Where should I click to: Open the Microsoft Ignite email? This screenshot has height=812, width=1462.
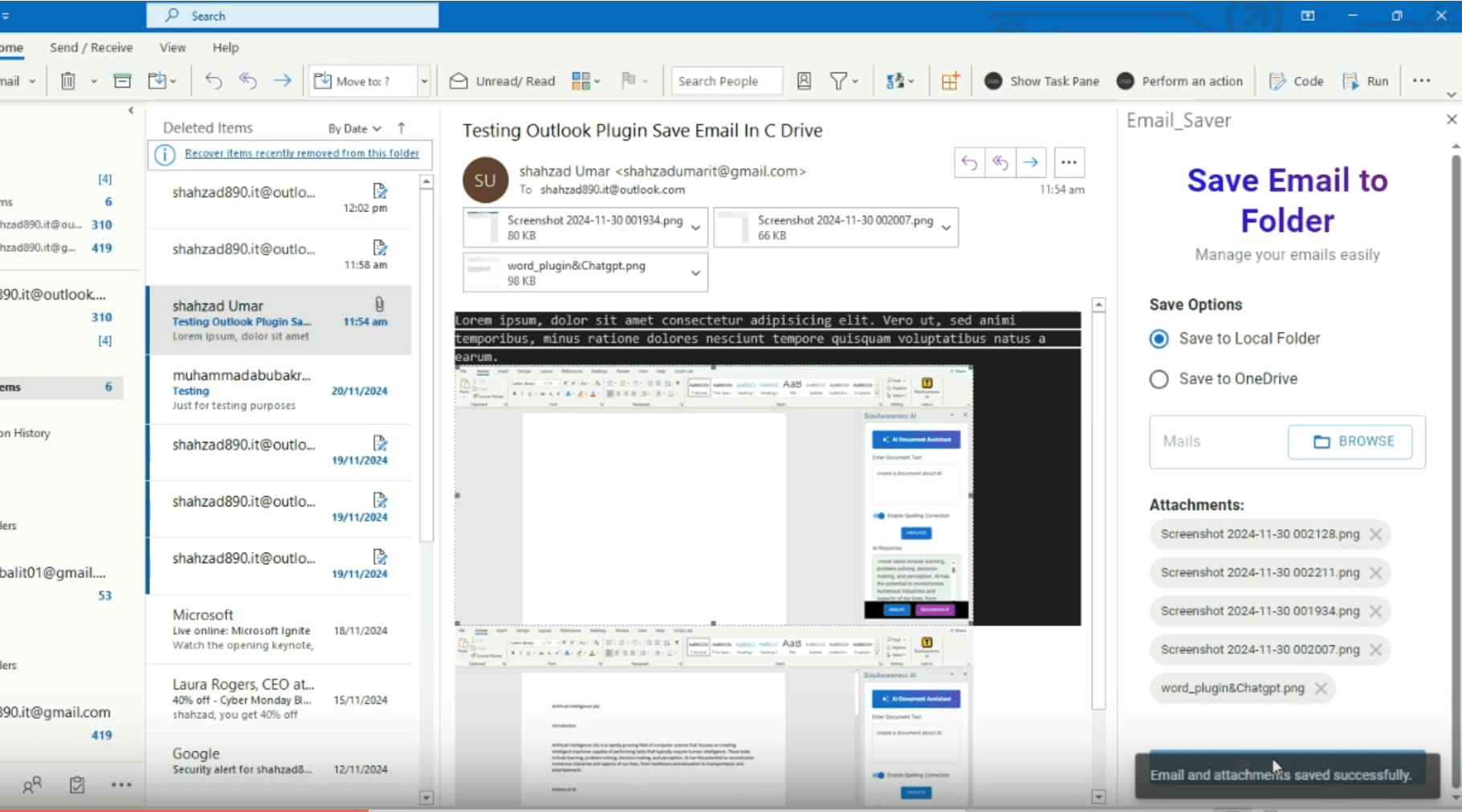pyautogui.click(x=279, y=630)
